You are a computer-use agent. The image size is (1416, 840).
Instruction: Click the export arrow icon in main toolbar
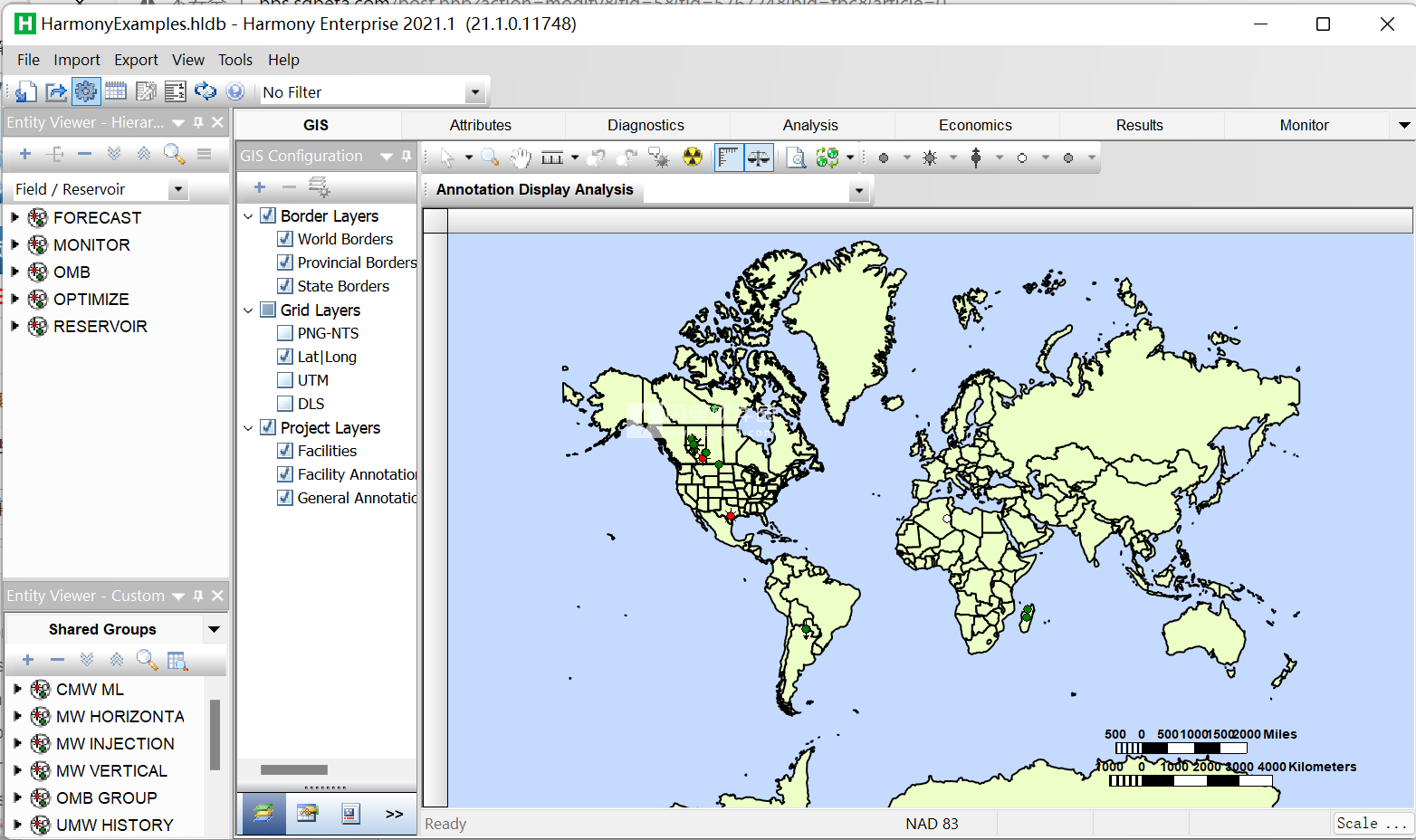point(56,91)
